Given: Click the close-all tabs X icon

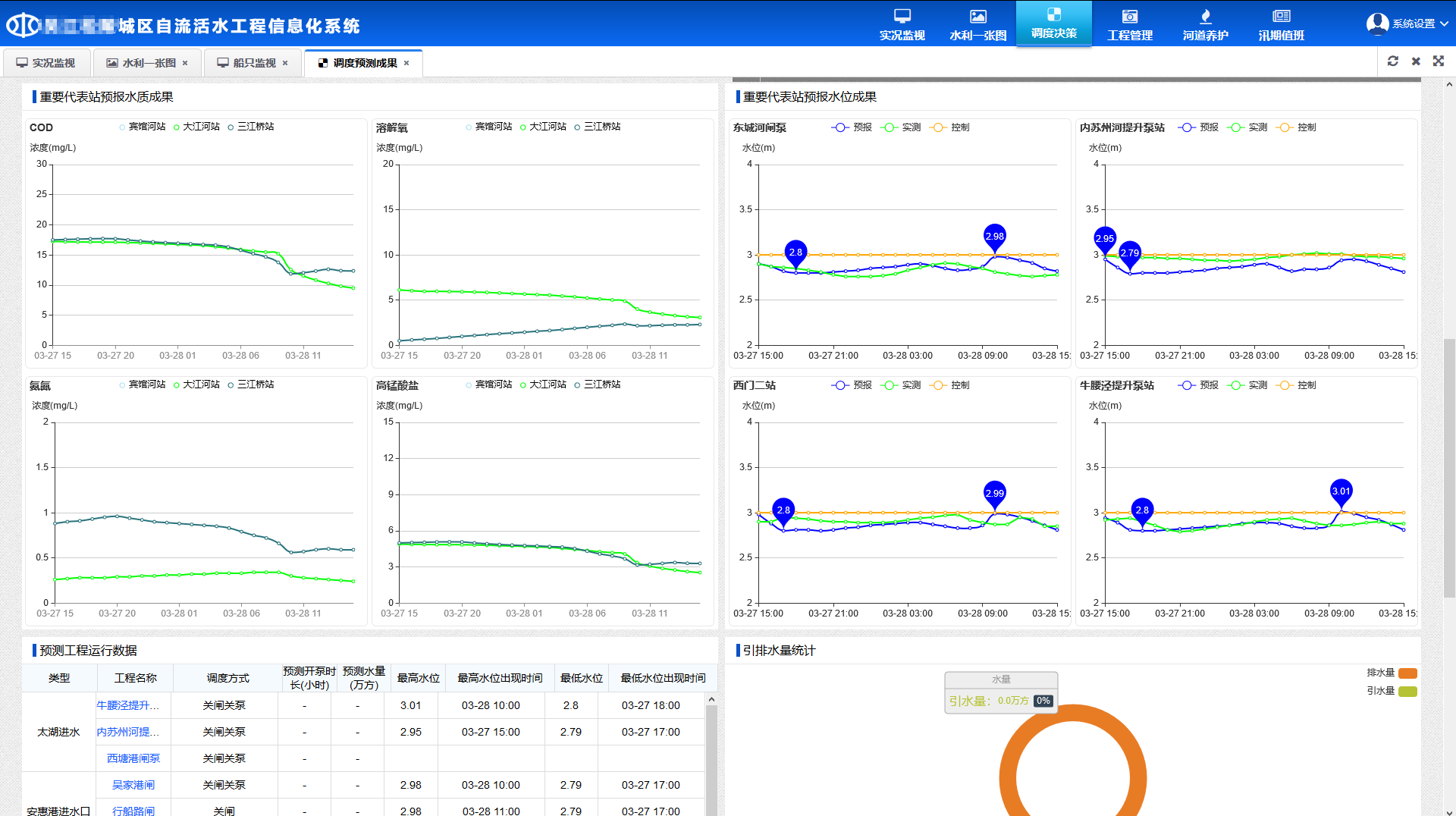Looking at the screenshot, I should click(1416, 61).
